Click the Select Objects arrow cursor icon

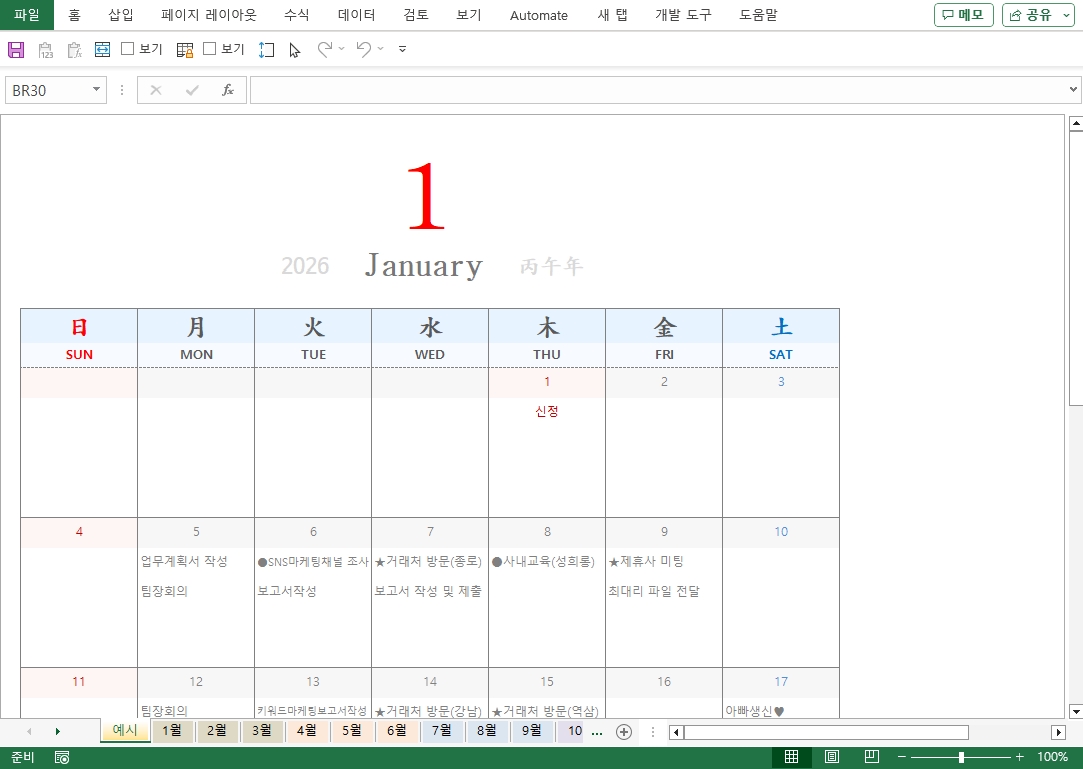(x=295, y=49)
